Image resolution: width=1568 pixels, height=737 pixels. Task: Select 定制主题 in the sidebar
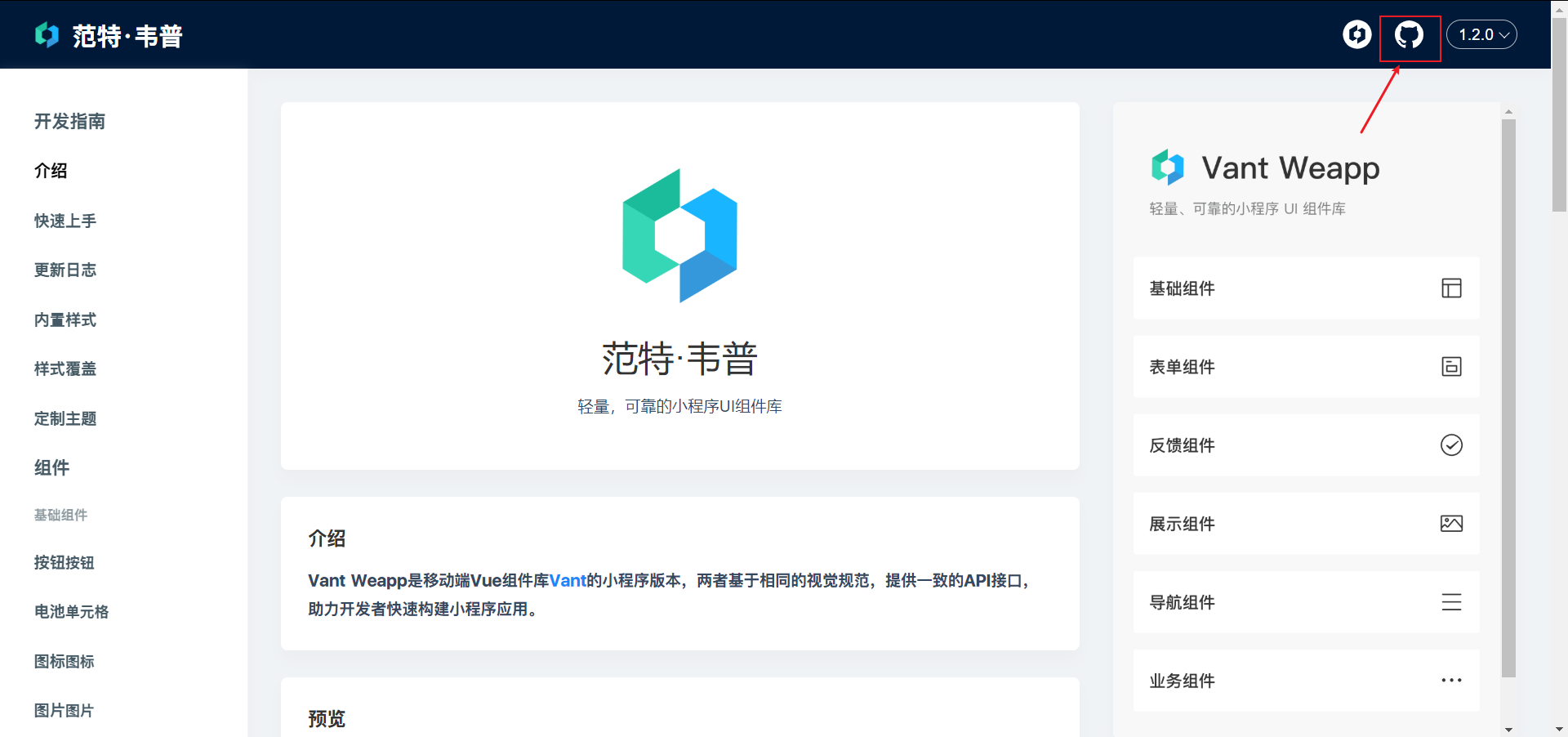point(65,418)
